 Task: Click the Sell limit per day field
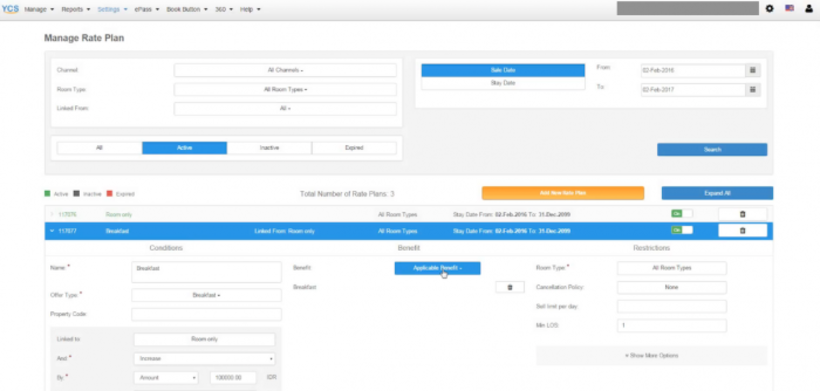pyautogui.click(x=671, y=306)
